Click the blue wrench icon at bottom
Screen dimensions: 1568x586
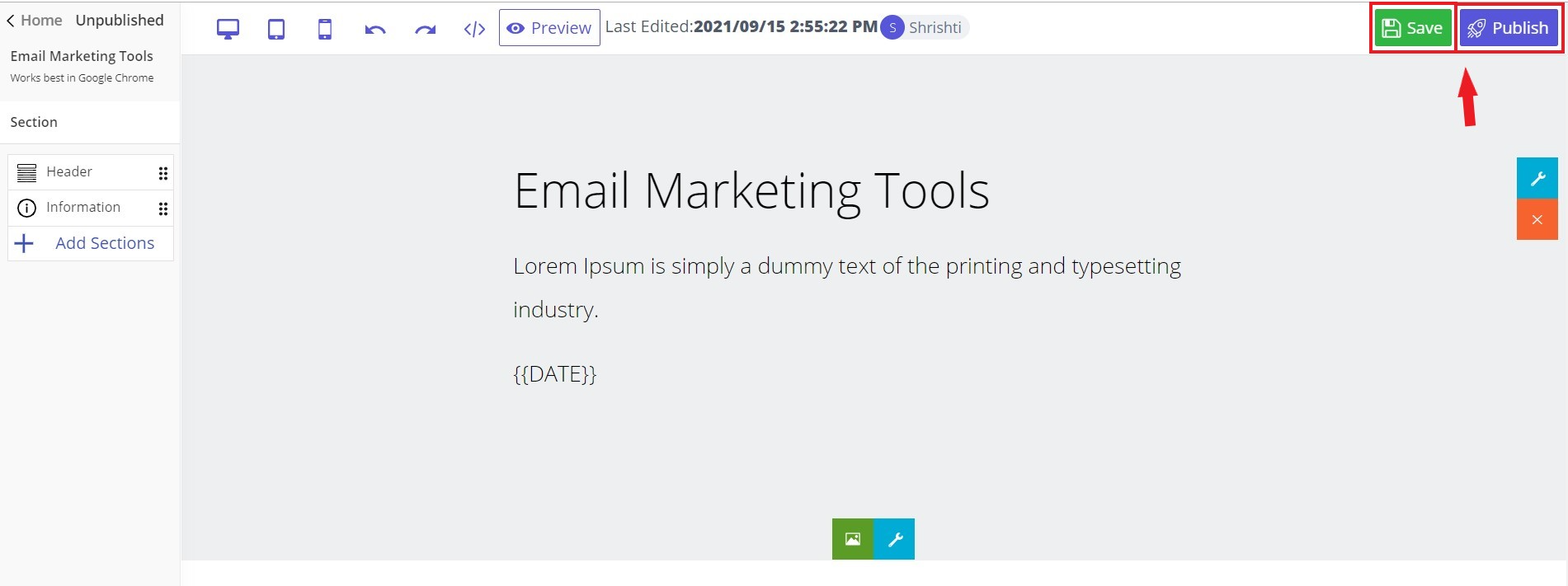[x=894, y=539]
